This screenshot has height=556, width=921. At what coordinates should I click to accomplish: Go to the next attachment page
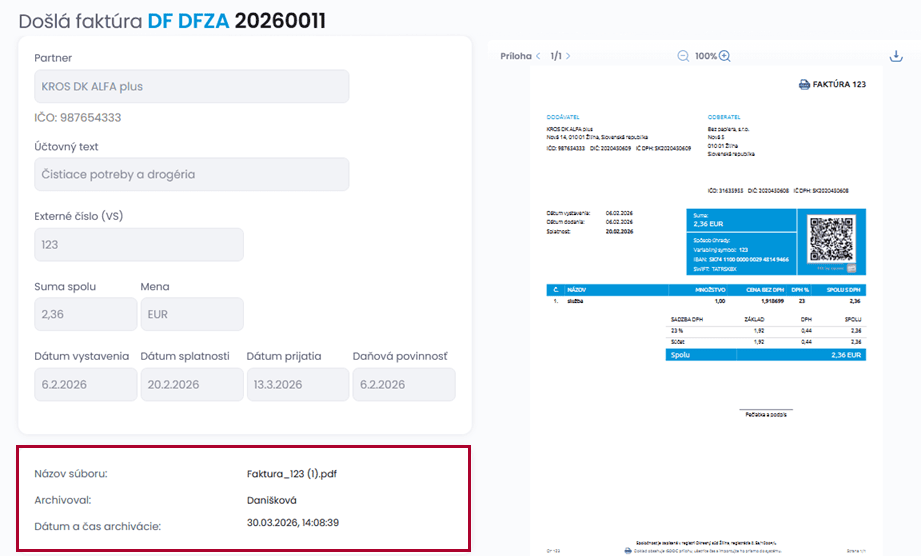(x=569, y=56)
